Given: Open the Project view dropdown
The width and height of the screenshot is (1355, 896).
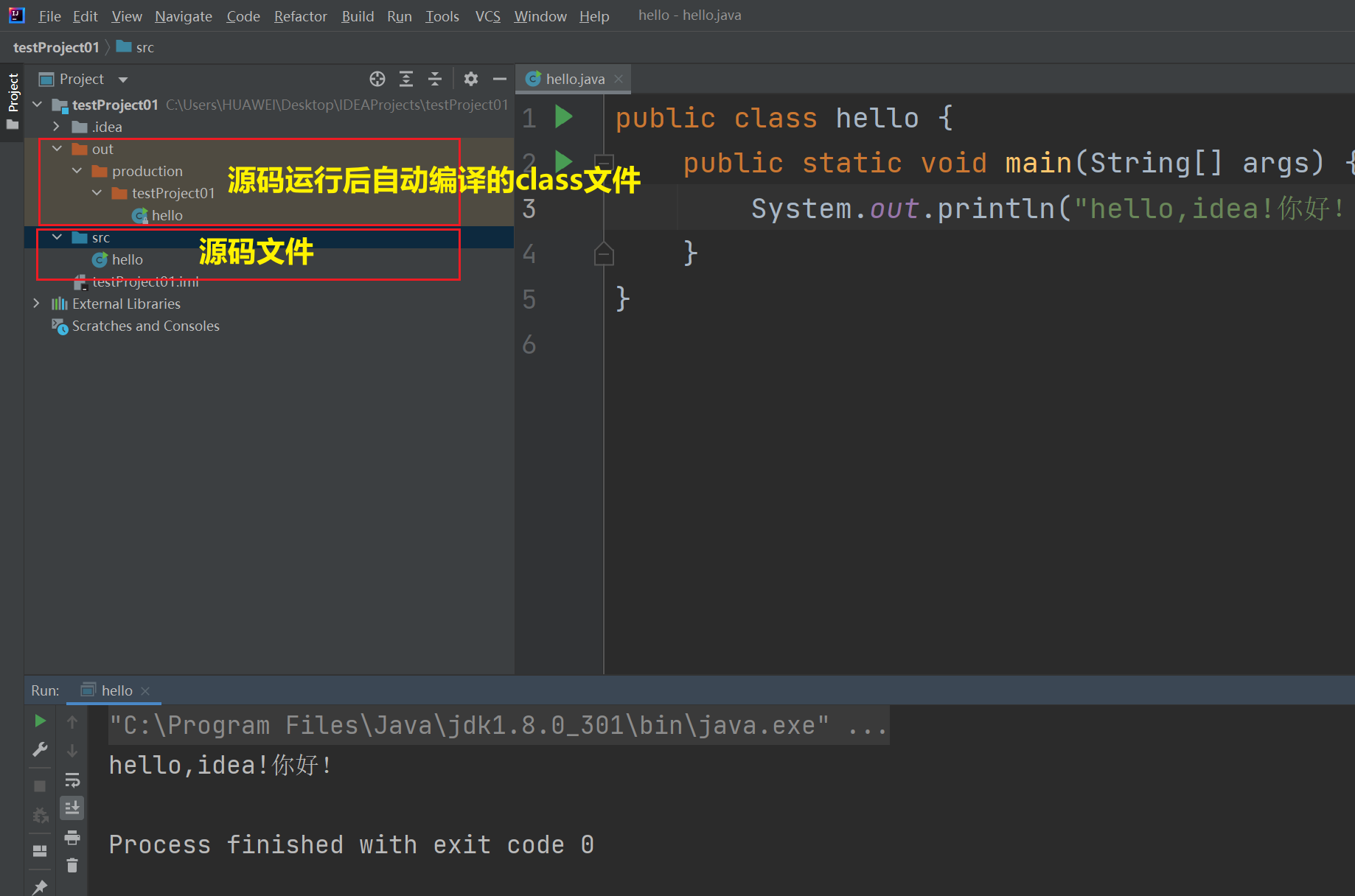Looking at the screenshot, I should point(123,80).
